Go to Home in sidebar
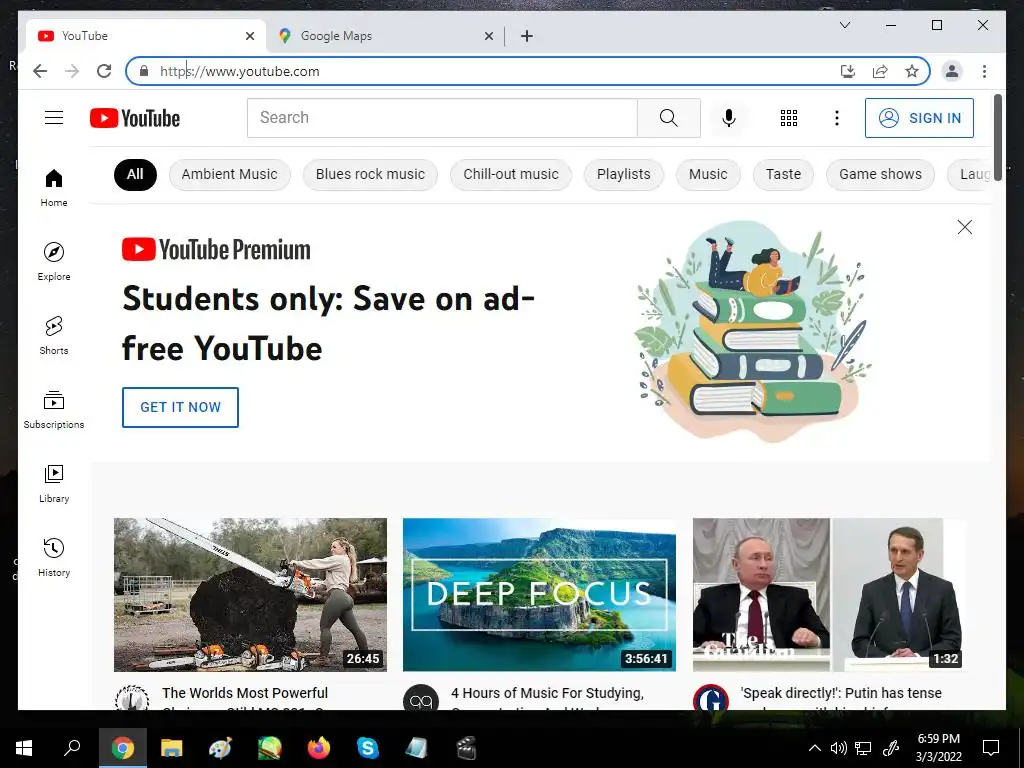This screenshot has width=1024, height=768. tap(54, 188)
